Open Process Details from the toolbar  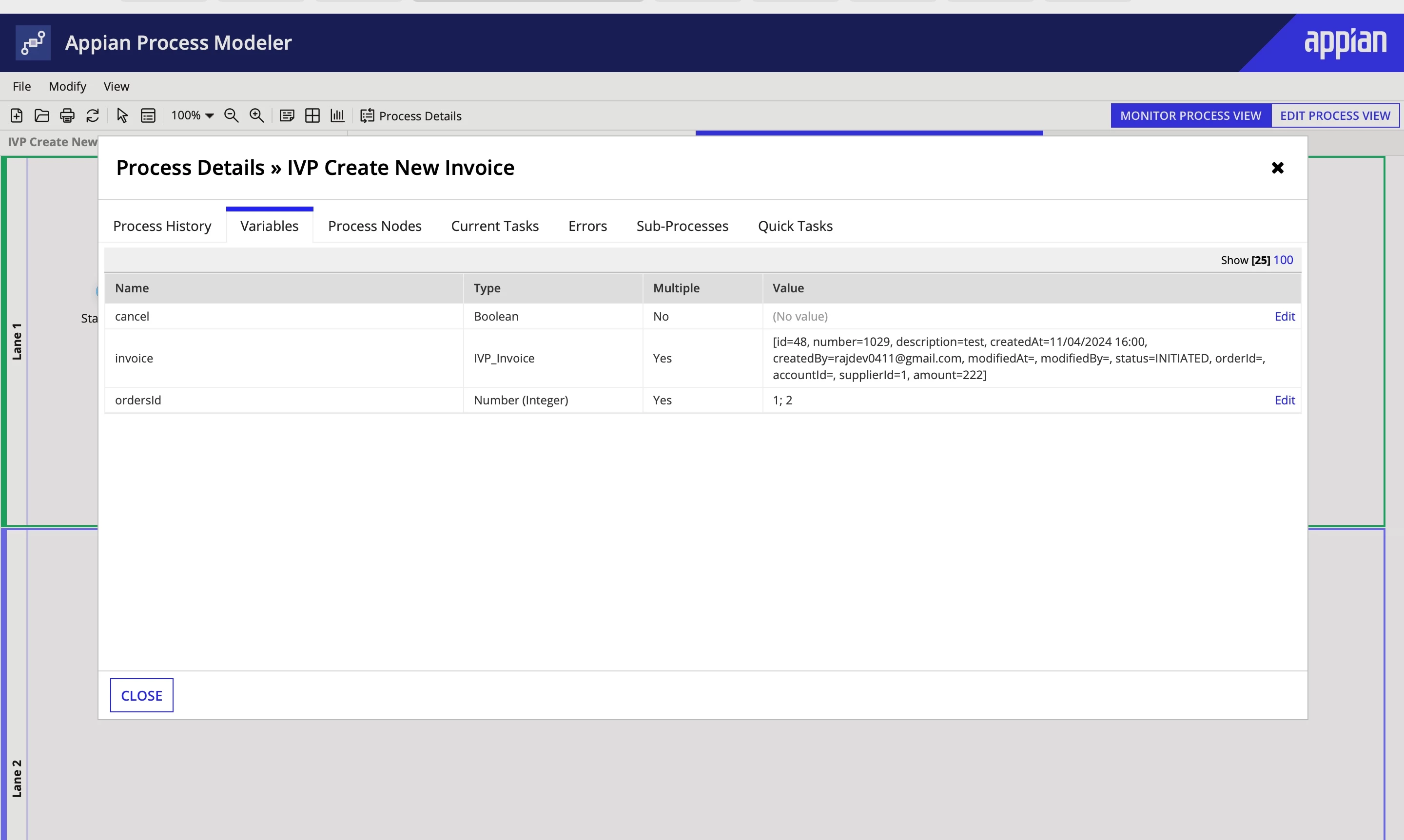point(410,115)
